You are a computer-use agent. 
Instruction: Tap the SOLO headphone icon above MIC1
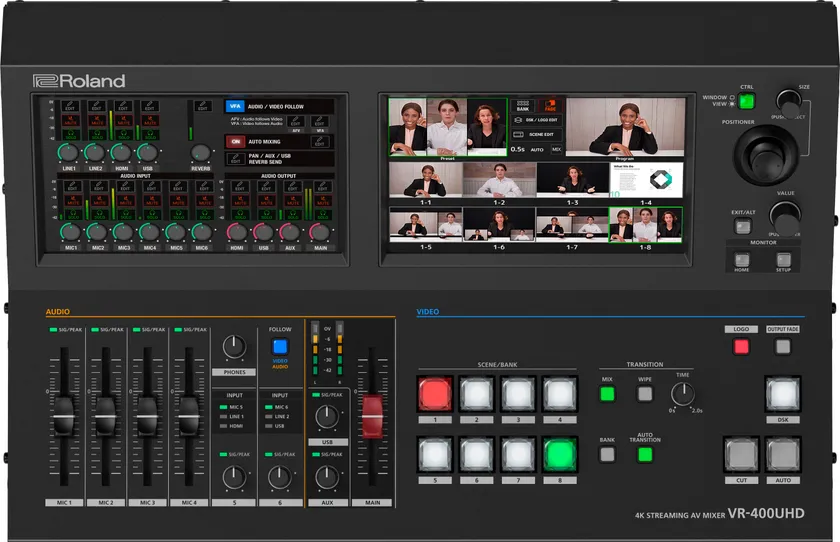click(x=70, y=213)
